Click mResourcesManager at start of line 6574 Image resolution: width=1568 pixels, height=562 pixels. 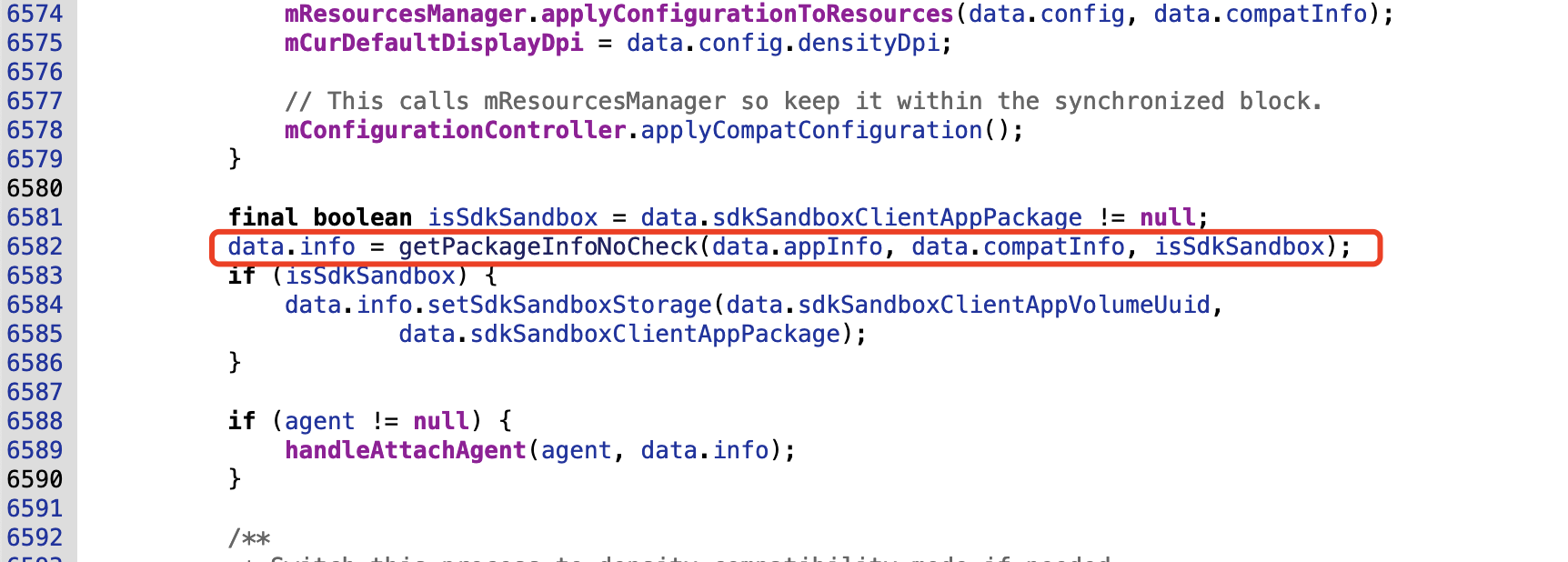[x=405, y=14]
